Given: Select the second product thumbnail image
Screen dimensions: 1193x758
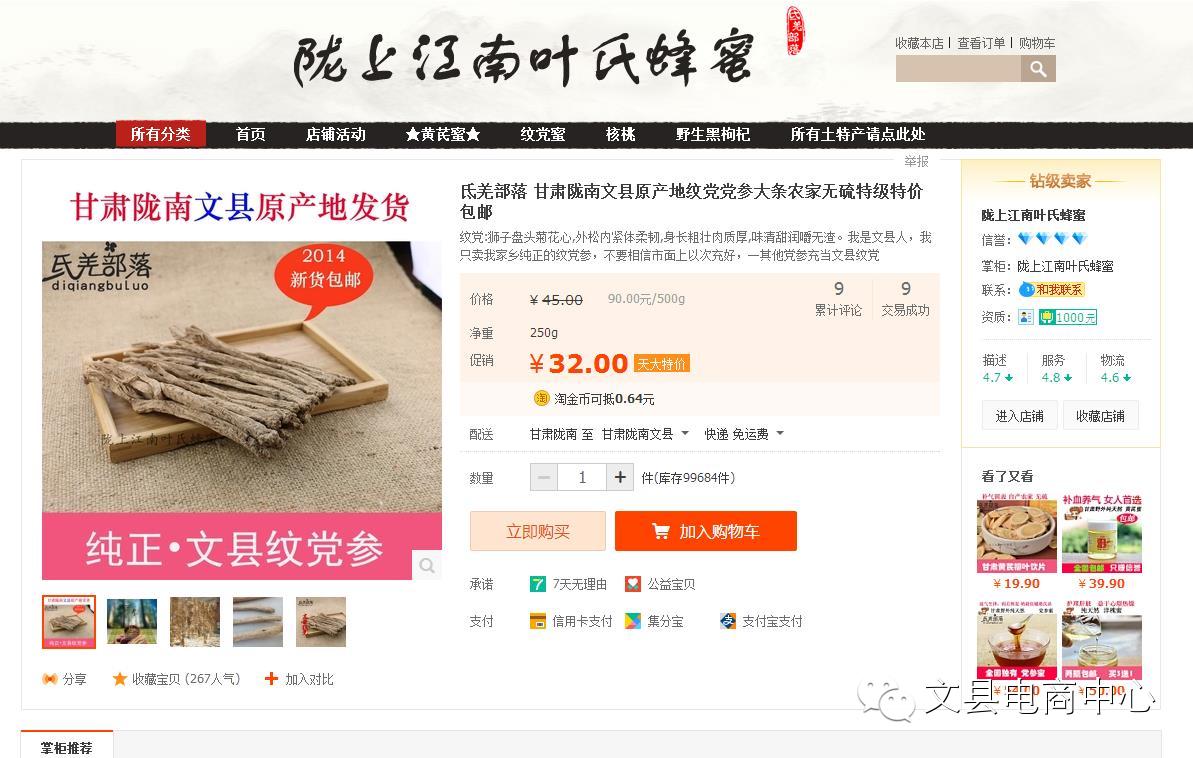Looking at the screenshot, I should point(132,622).
